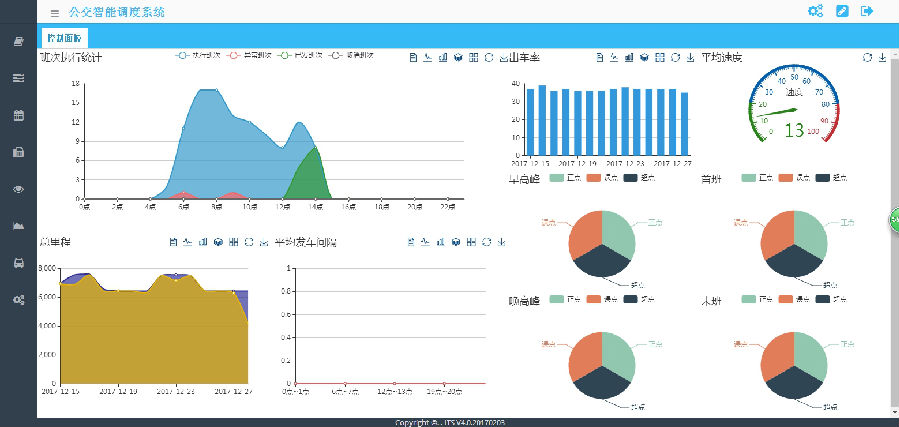Click the edit pencil icon in header
Screen dimensions: 899x427
842,12
